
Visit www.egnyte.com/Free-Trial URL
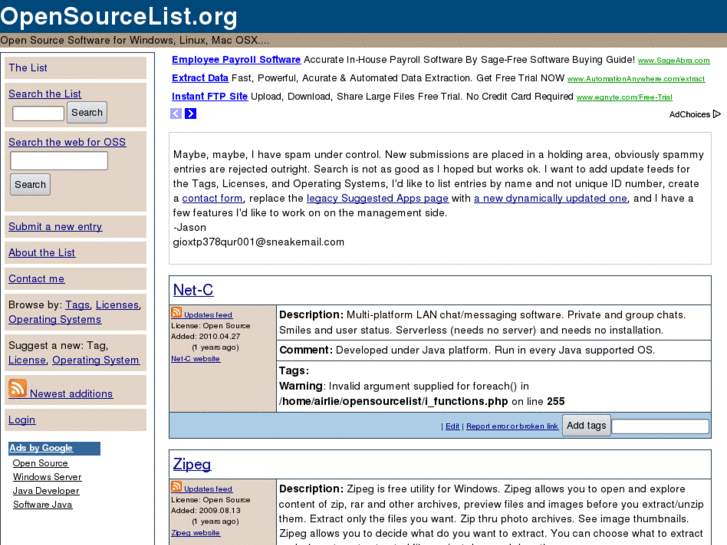(x=624, y=97)
